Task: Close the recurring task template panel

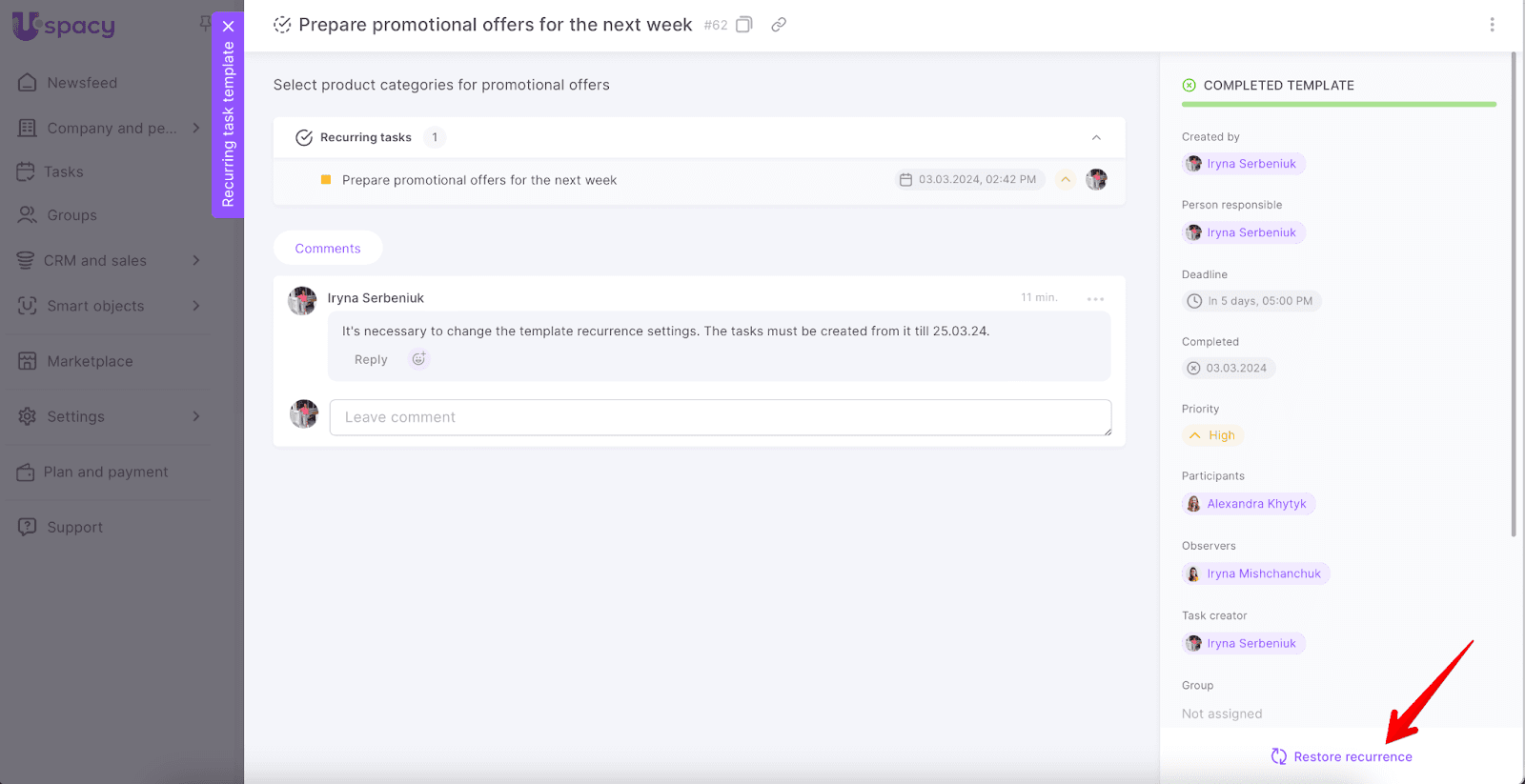Action: pos(229,27)
